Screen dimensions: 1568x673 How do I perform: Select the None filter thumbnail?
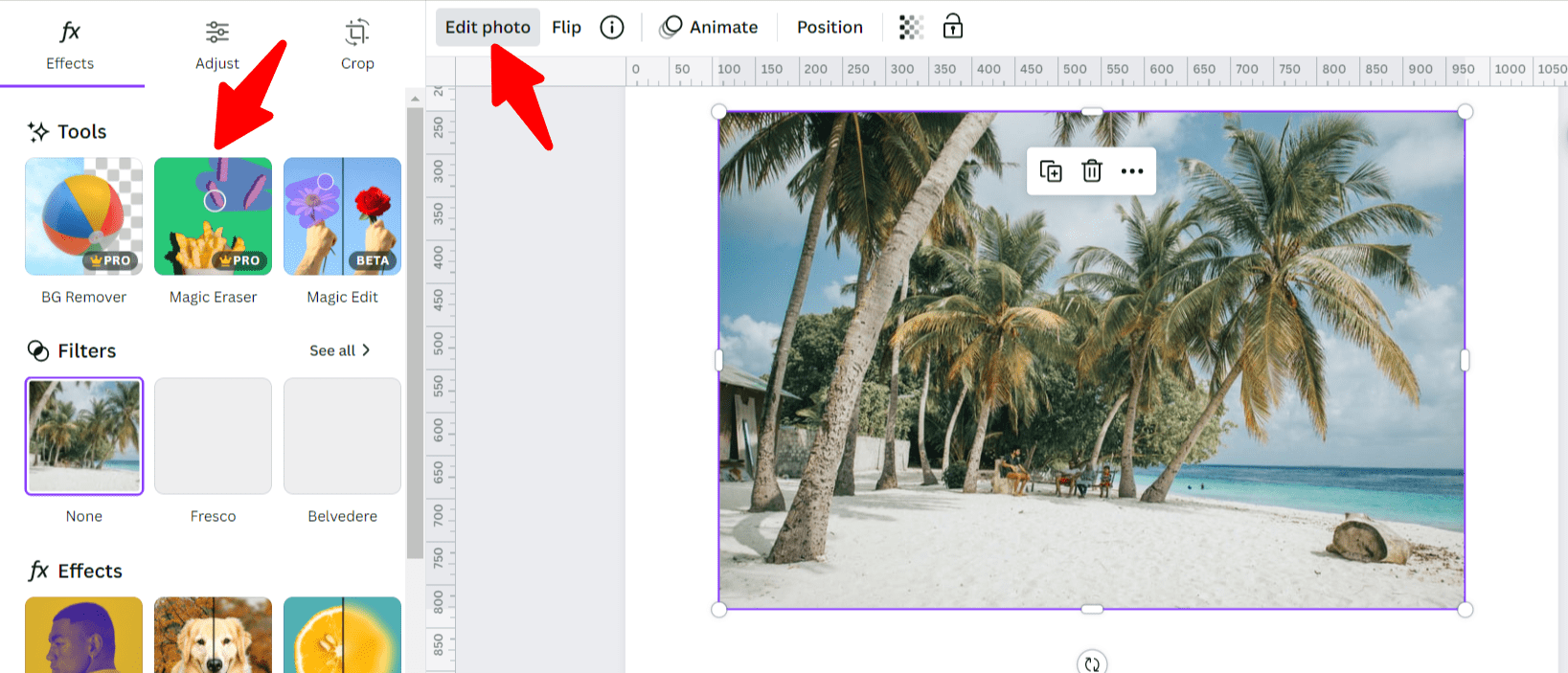click(x=83, y=437)
